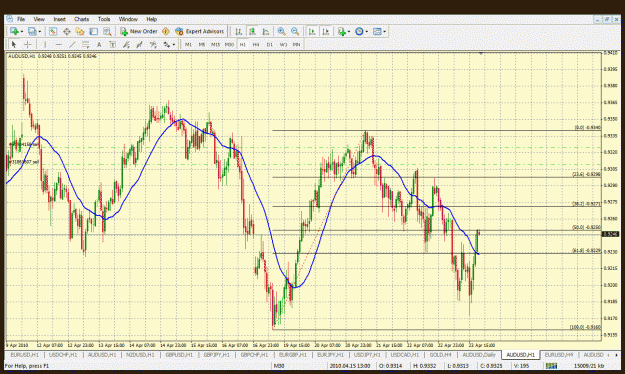The height and width of the screenshot is (374, 625).
Task: Expand the Indicators dropdown arrow
Action: (x=349, y=31)
